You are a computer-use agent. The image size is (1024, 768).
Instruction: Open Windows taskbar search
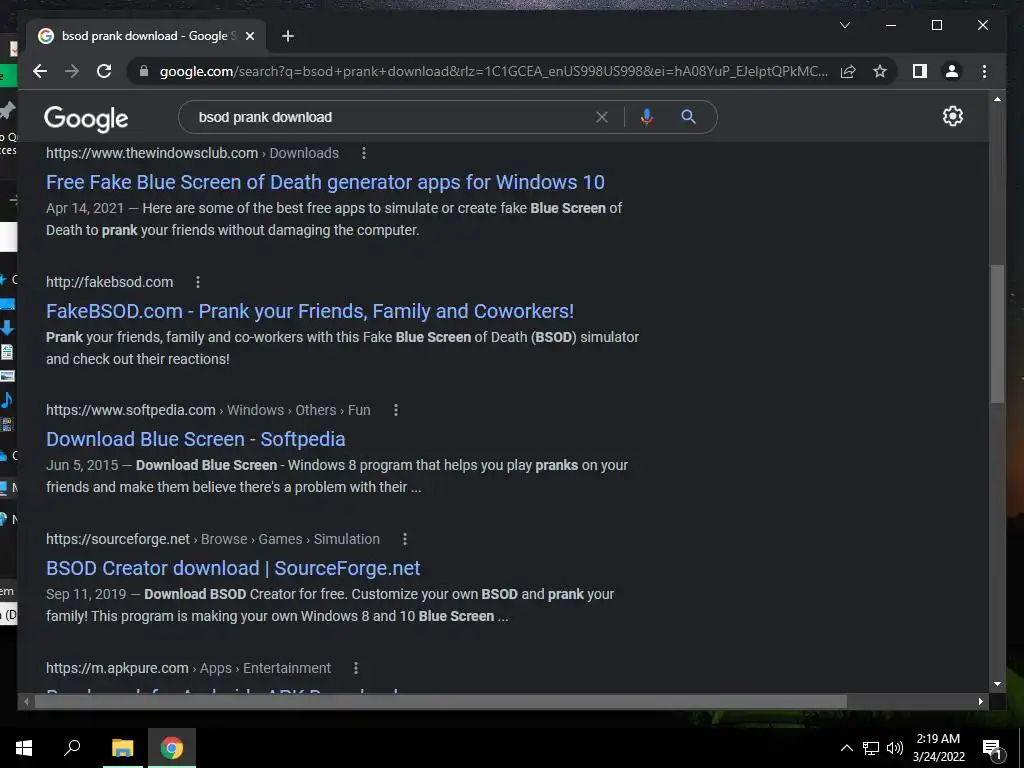pos(72,748)
